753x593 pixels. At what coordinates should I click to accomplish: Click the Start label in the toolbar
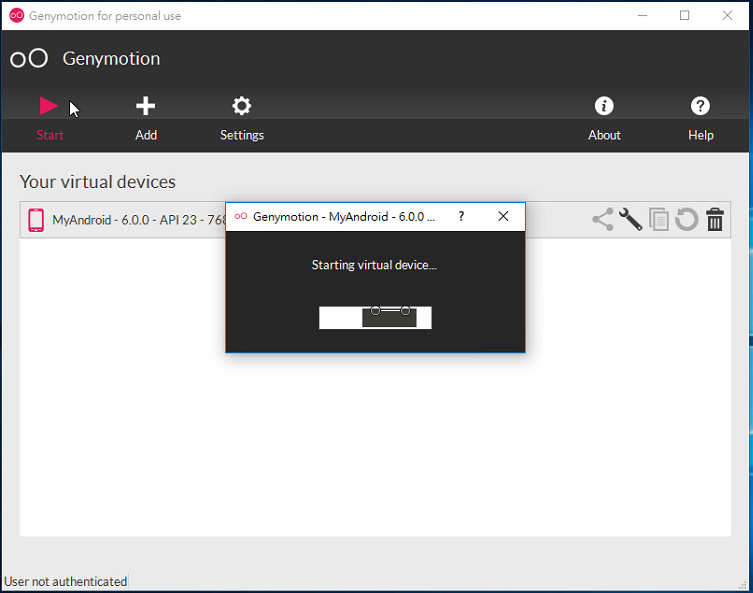click(50, 135)
